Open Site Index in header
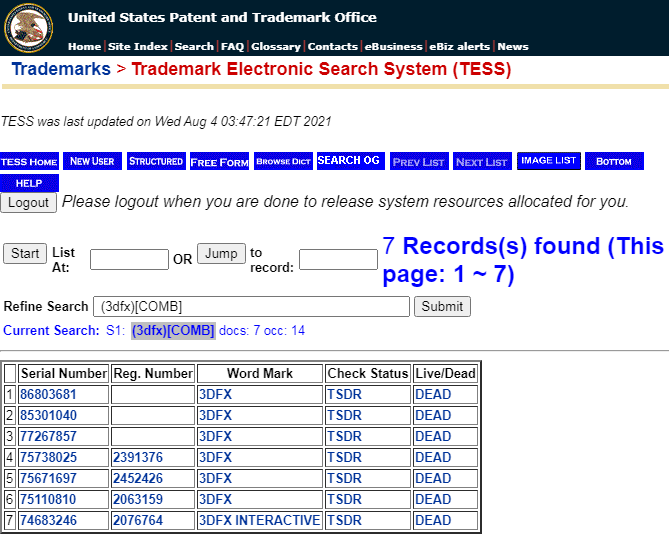 [x=138, y=46]
